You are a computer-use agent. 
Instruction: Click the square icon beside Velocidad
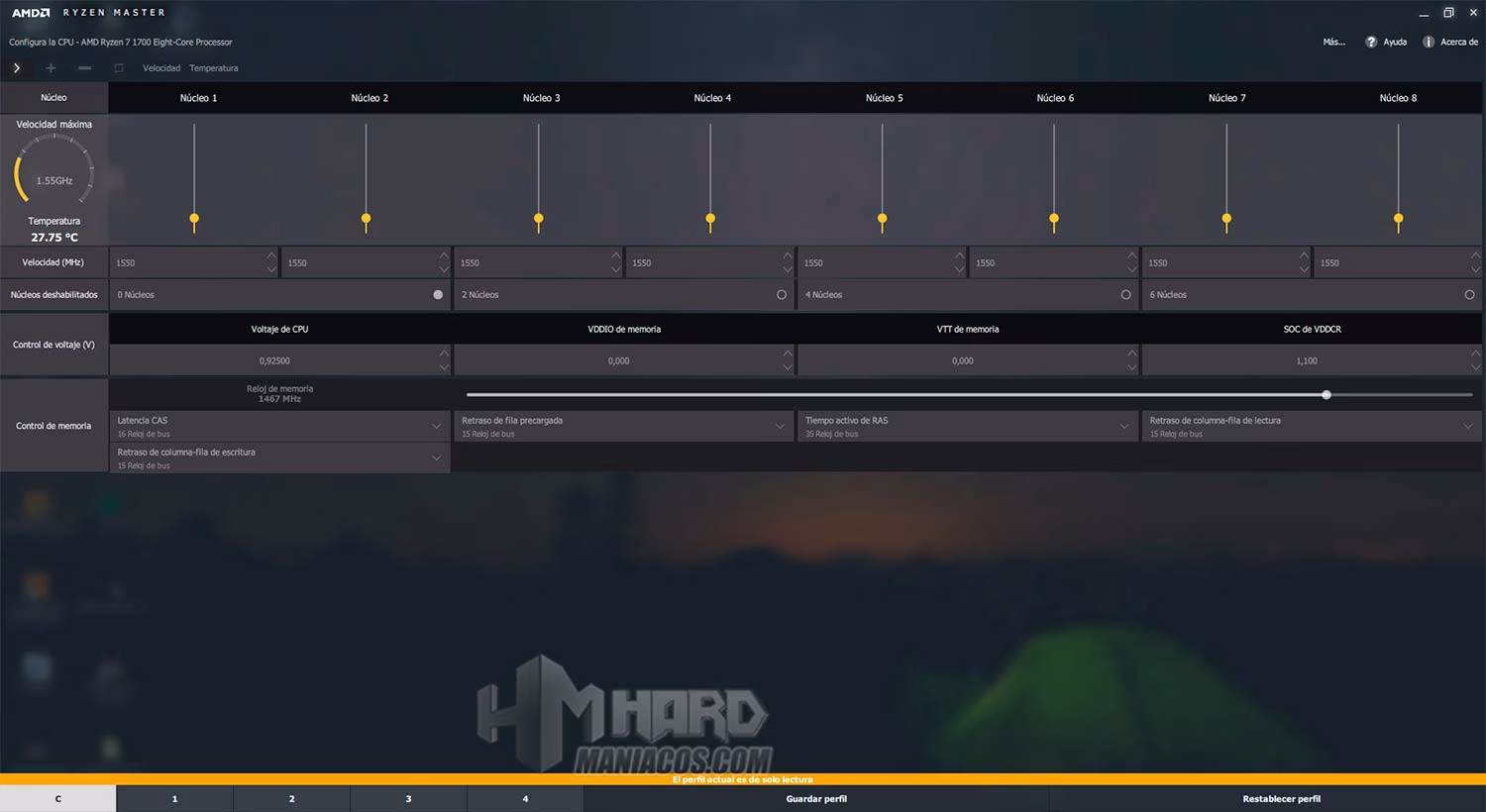119,68
